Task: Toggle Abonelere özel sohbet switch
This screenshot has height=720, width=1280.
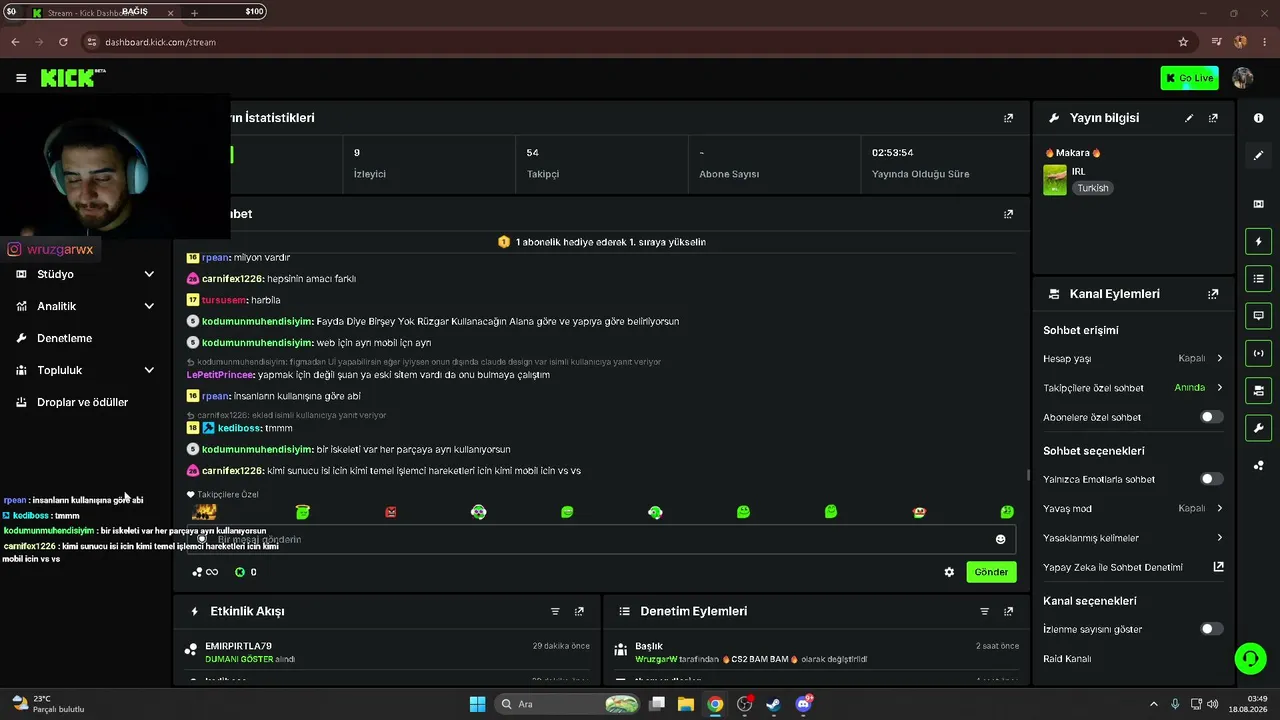Action: tap(1211, 417)
